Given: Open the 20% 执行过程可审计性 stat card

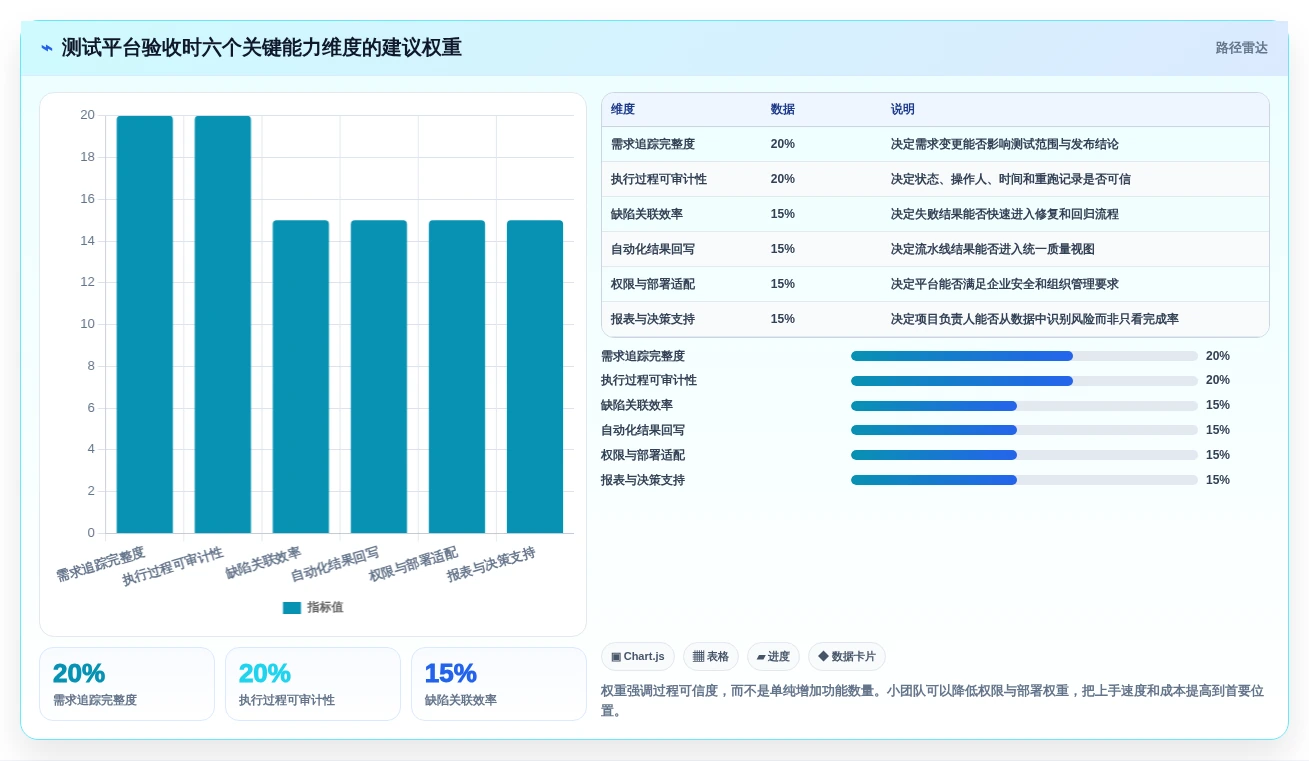Looking at the screenshot, I should pyautogui.click(x=313, y=684).
